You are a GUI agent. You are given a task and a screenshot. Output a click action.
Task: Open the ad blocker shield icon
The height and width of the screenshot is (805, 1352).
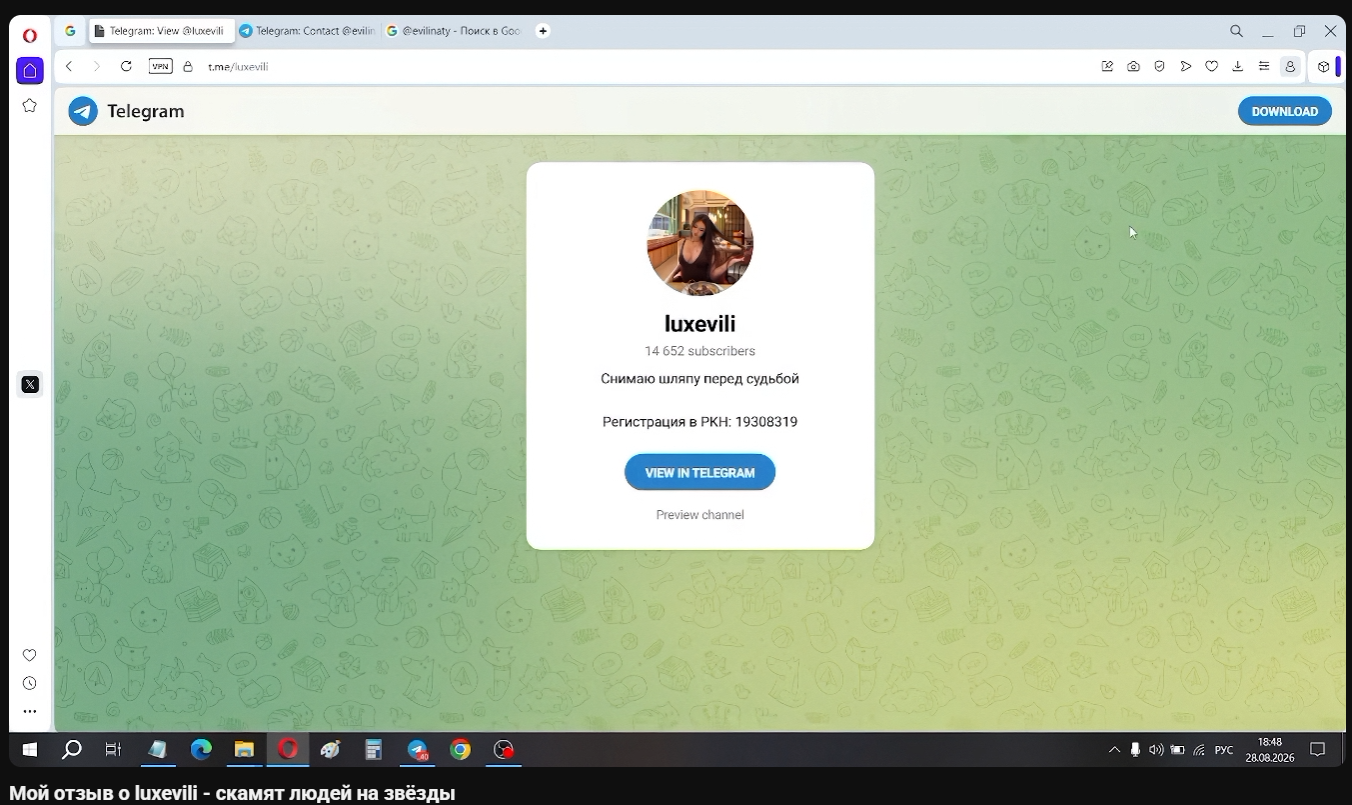click(1159, 66)
